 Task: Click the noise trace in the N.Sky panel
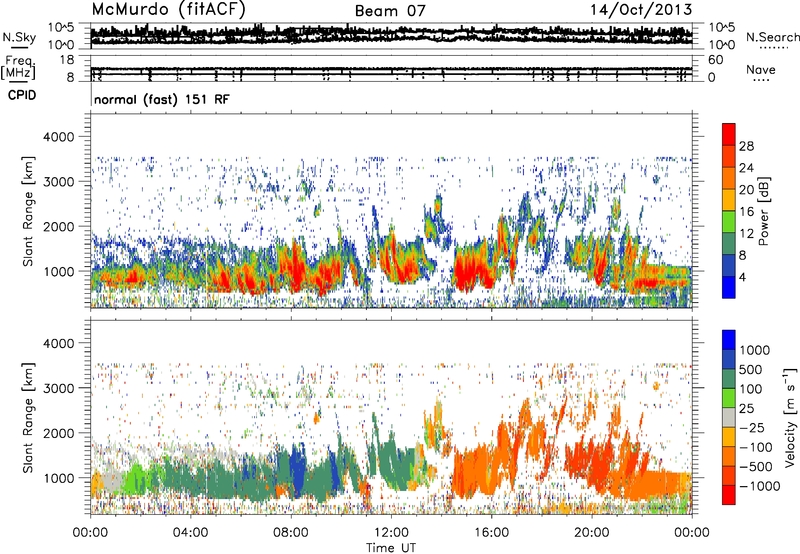[391, 35]
